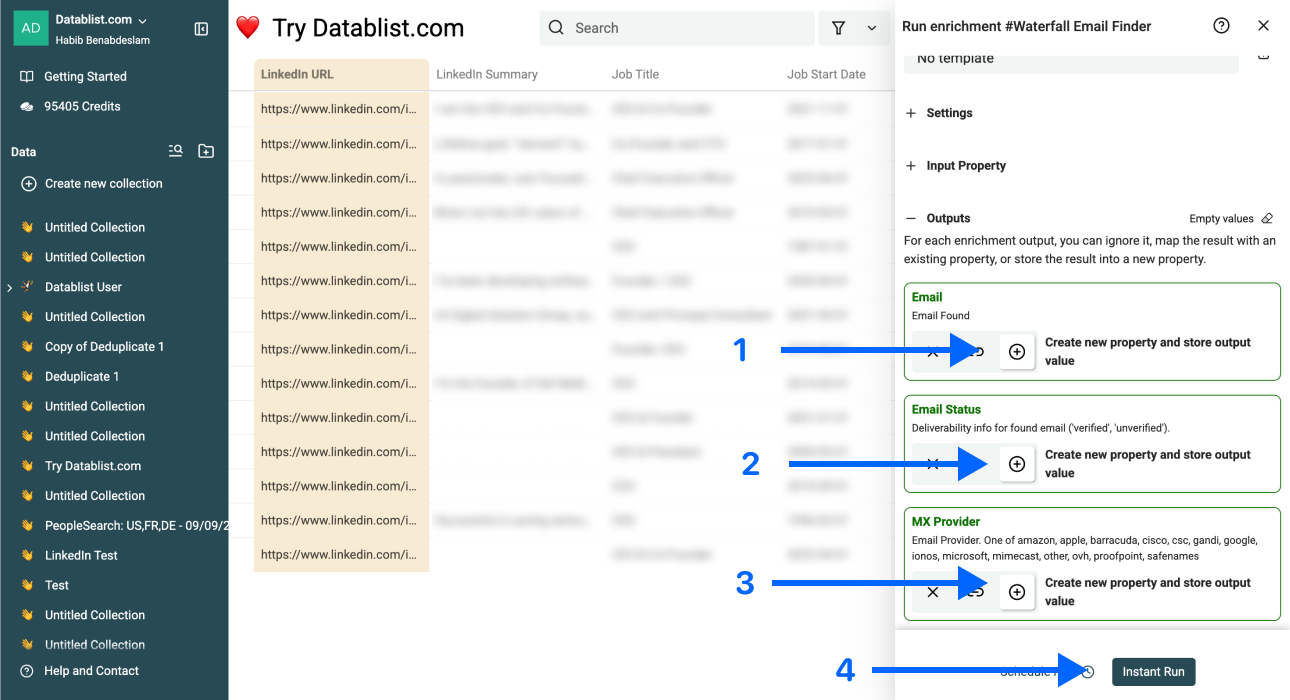Screen dimensions: 1290x700
Task: Click the plus icon for Email Status output
Action: pyautogui.click(x=1017, y=464)
